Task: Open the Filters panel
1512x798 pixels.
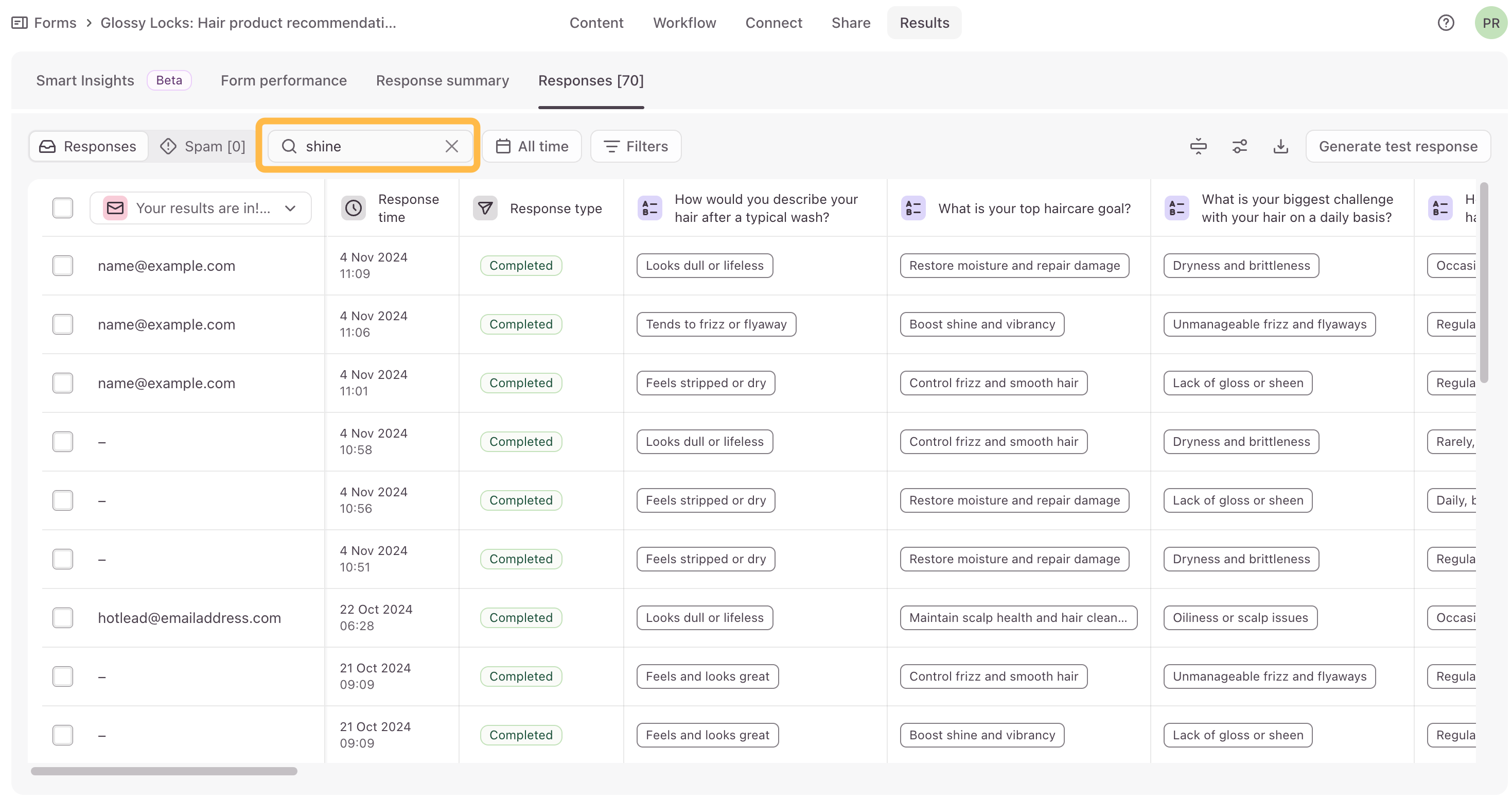Action: [636, 146]
